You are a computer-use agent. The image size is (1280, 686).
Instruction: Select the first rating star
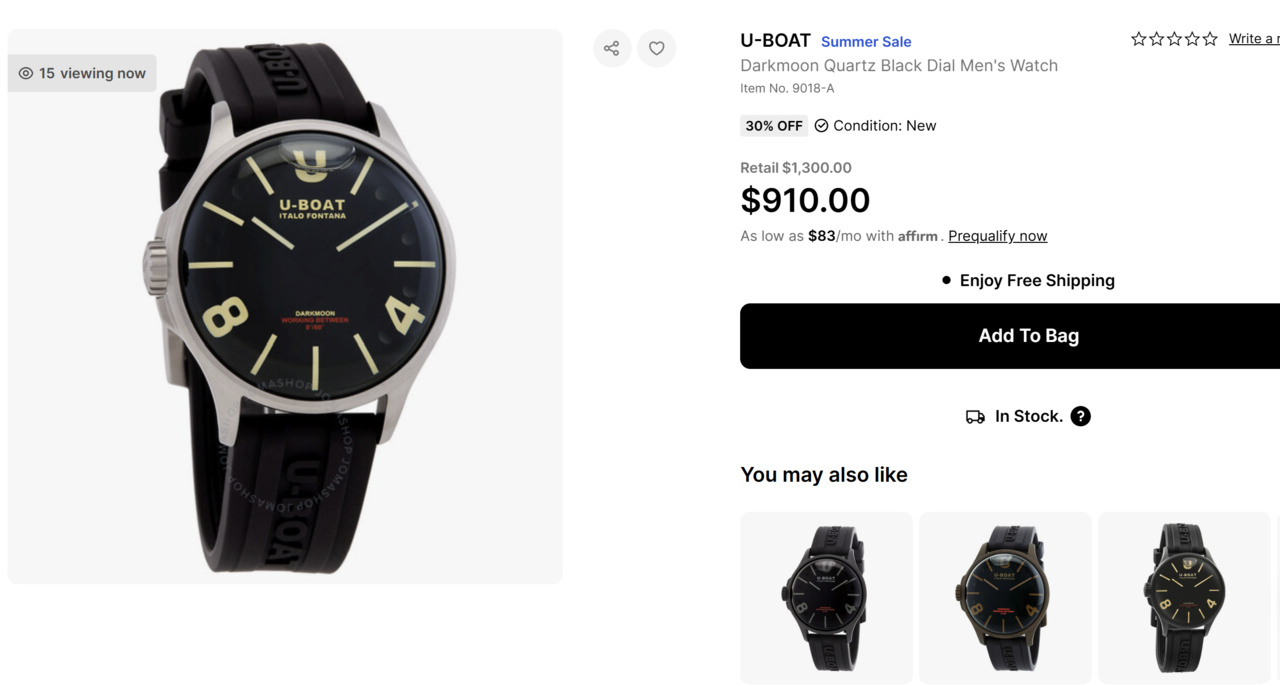pos(1139,39)
